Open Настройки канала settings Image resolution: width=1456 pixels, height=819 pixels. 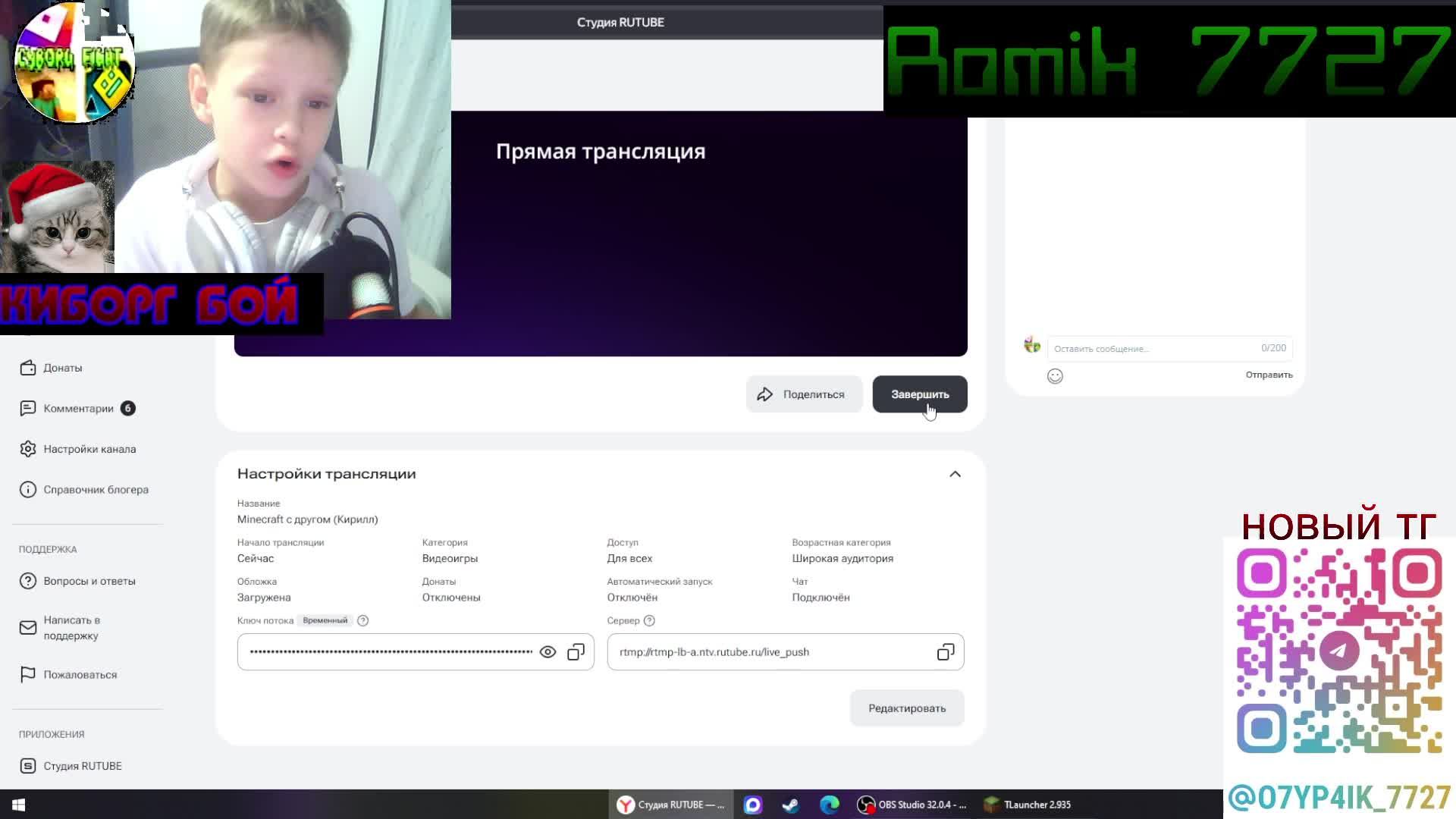pyautogui.click(x=89, y=449)
